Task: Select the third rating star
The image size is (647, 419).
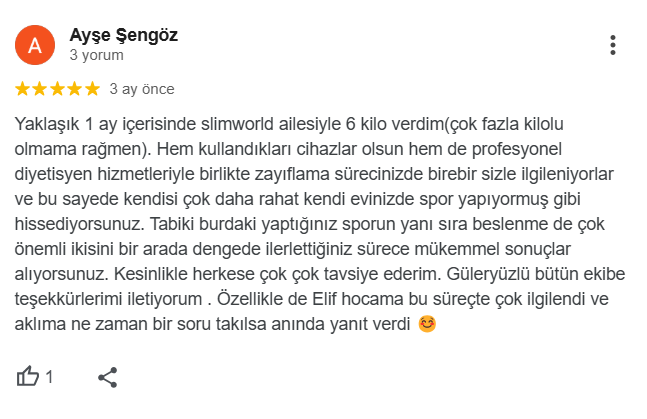Action: pyautogui.click(x=59, y=89)
